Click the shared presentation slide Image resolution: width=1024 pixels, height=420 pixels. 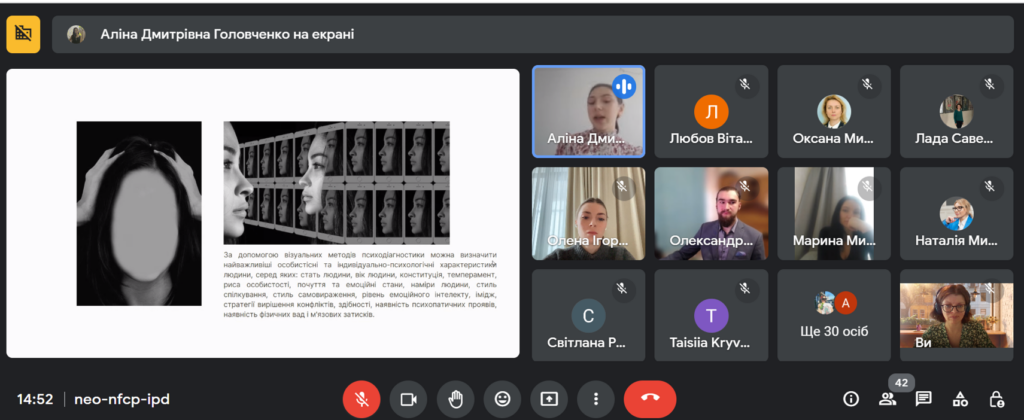pos(263,213)
